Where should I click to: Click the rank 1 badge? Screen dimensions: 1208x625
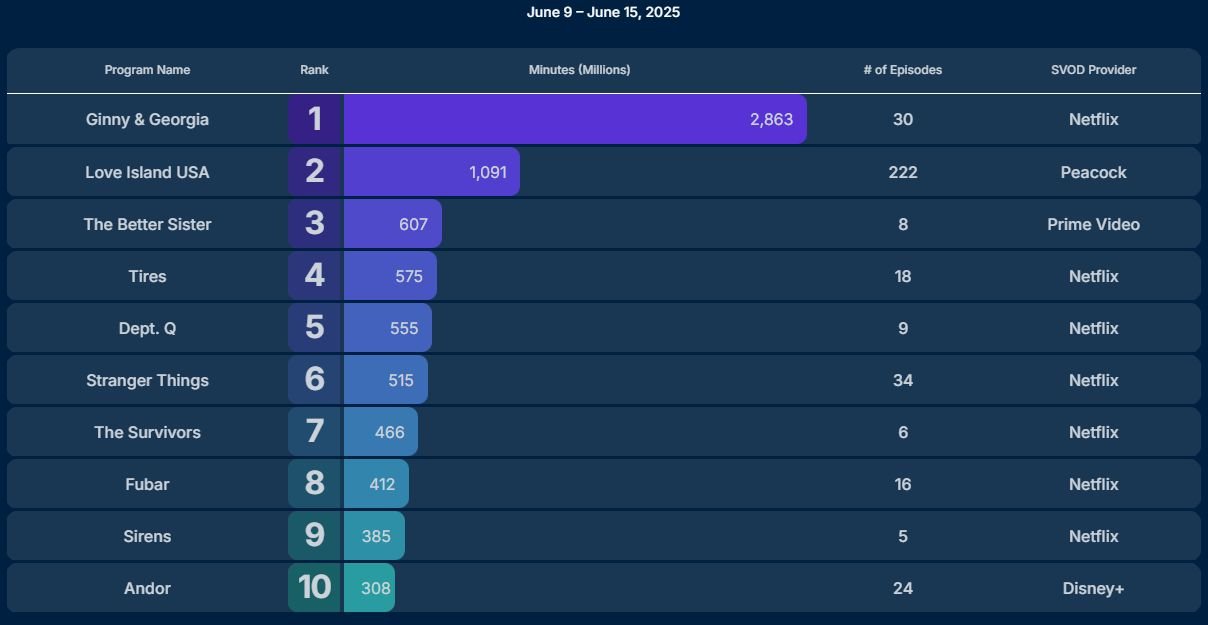tap(315, 119)
